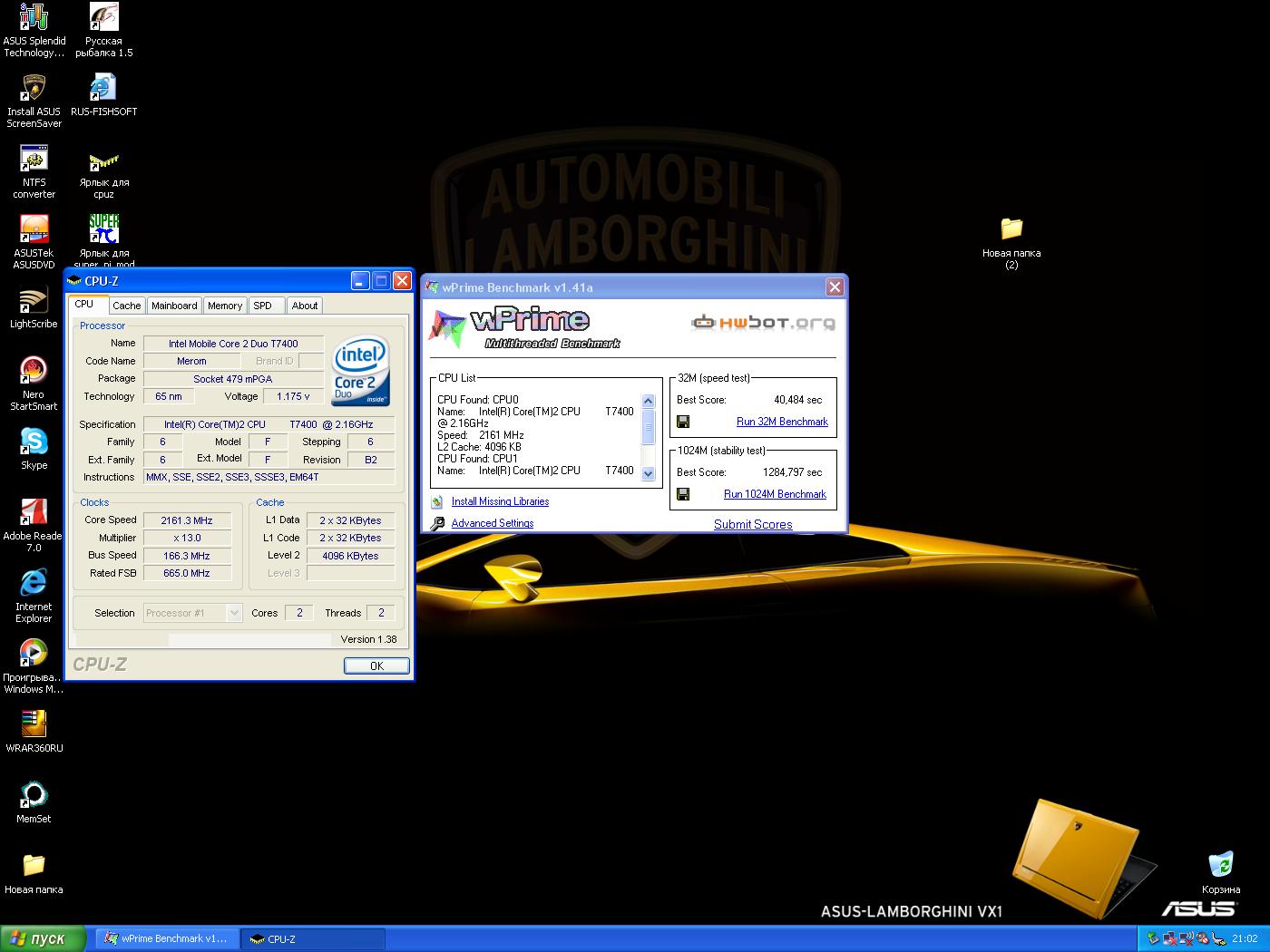Minimize the CPU-Z window
1270x952 pixels.
pos(360,281)
